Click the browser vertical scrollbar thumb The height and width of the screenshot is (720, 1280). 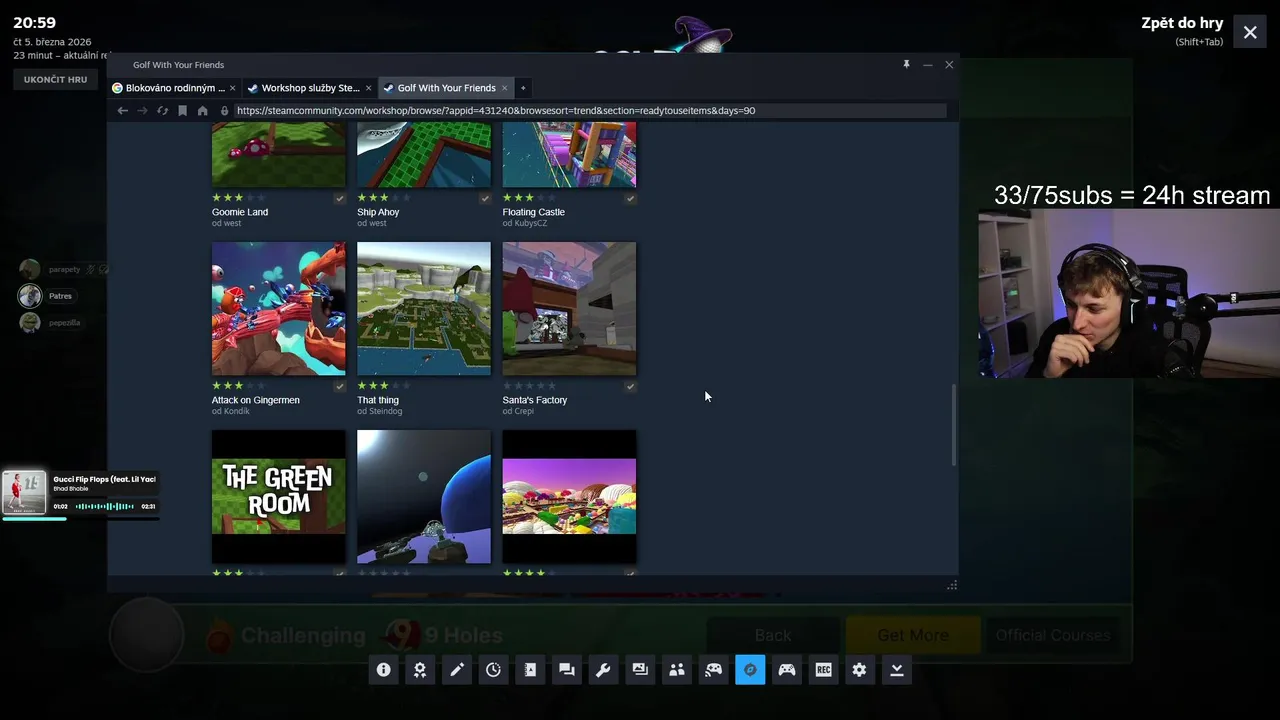coord(954,425)
